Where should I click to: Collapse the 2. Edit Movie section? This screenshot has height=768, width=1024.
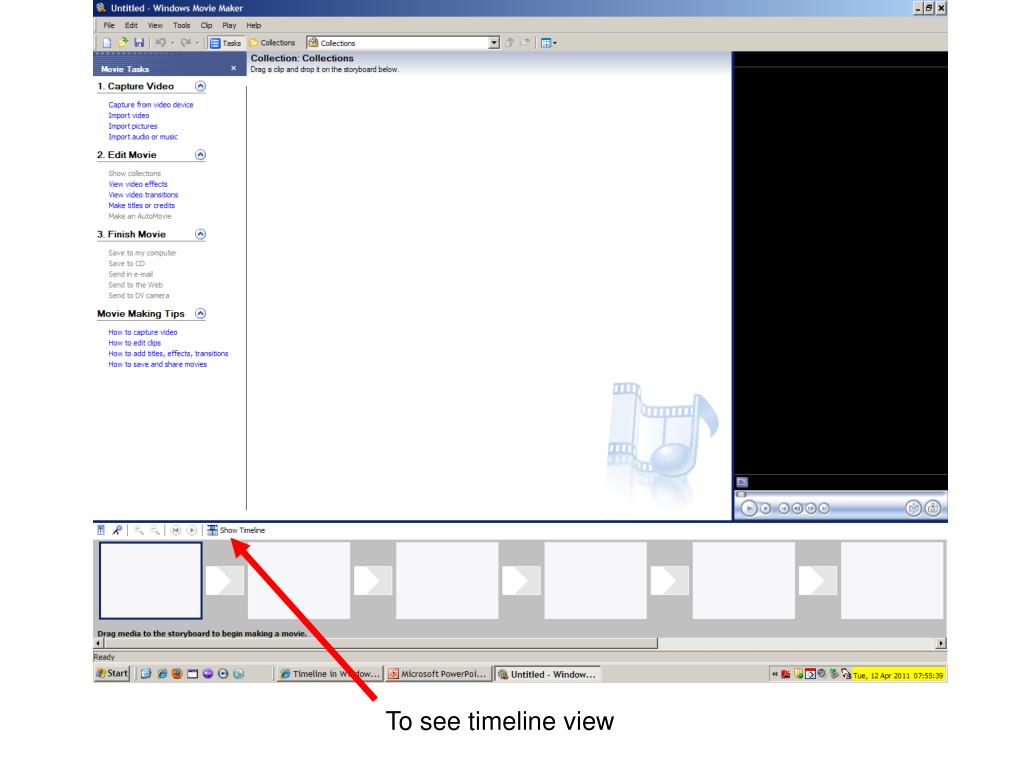pos(200,155)
